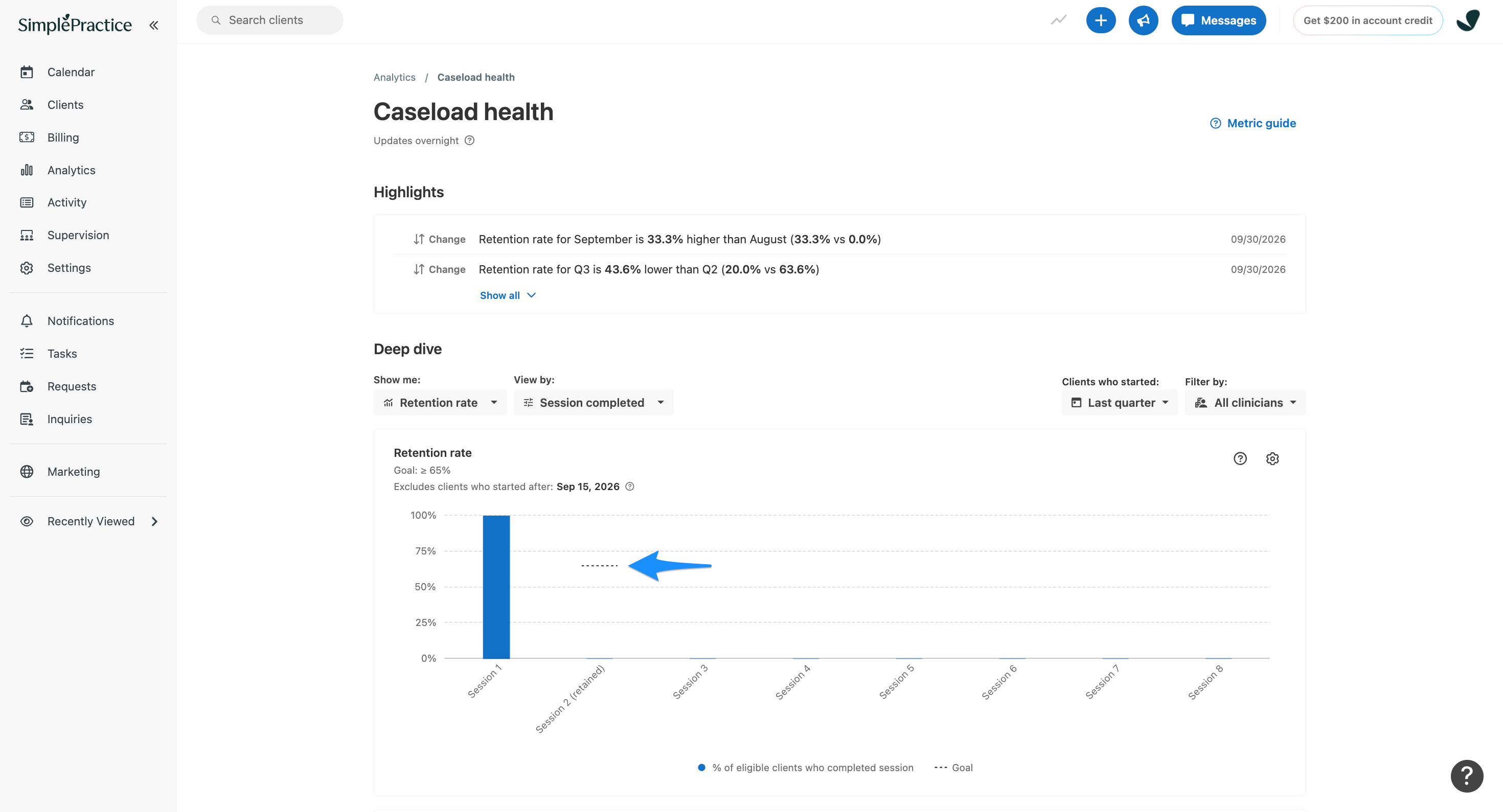The height and width of the screenshot is (812, 1503).
Task: Open the Metric guide link
Action: [x=1252, y=123]
